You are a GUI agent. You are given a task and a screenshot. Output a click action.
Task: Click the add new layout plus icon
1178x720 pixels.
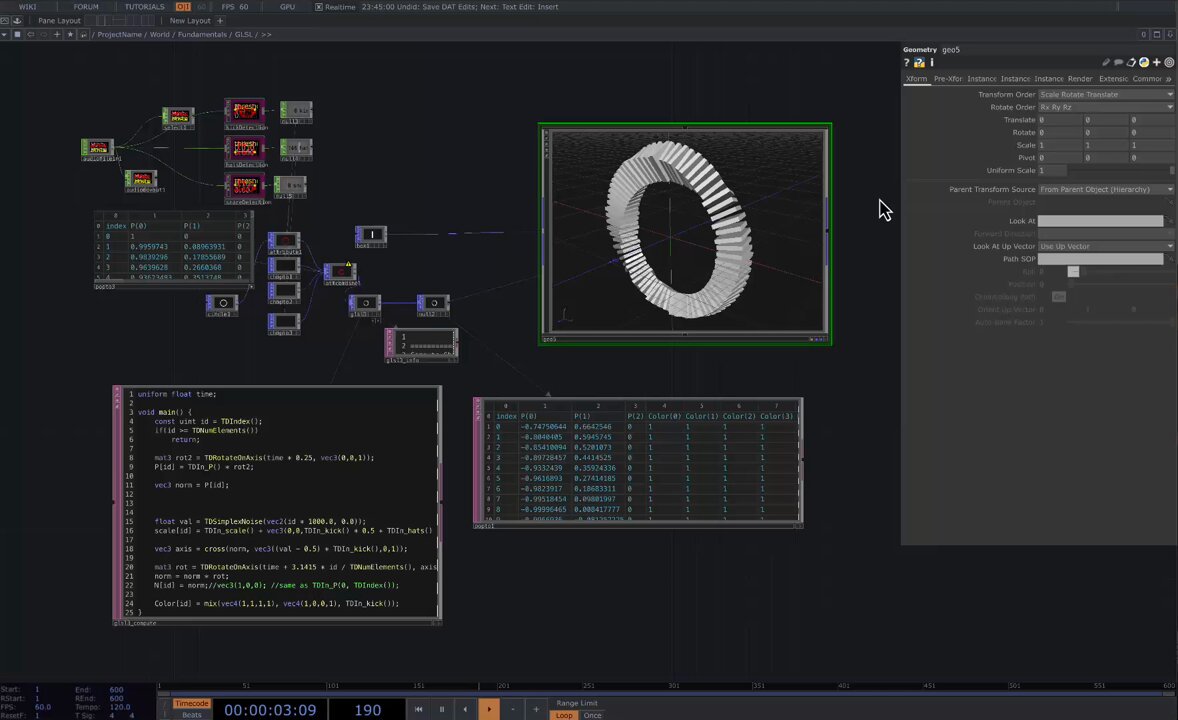pos(220,21)
